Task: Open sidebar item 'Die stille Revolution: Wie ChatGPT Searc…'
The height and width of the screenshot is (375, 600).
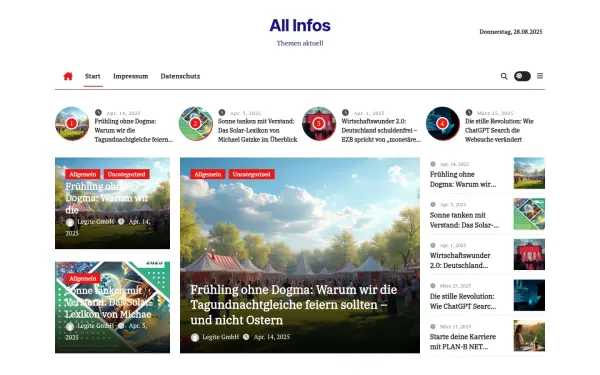Action: [463, 302]
